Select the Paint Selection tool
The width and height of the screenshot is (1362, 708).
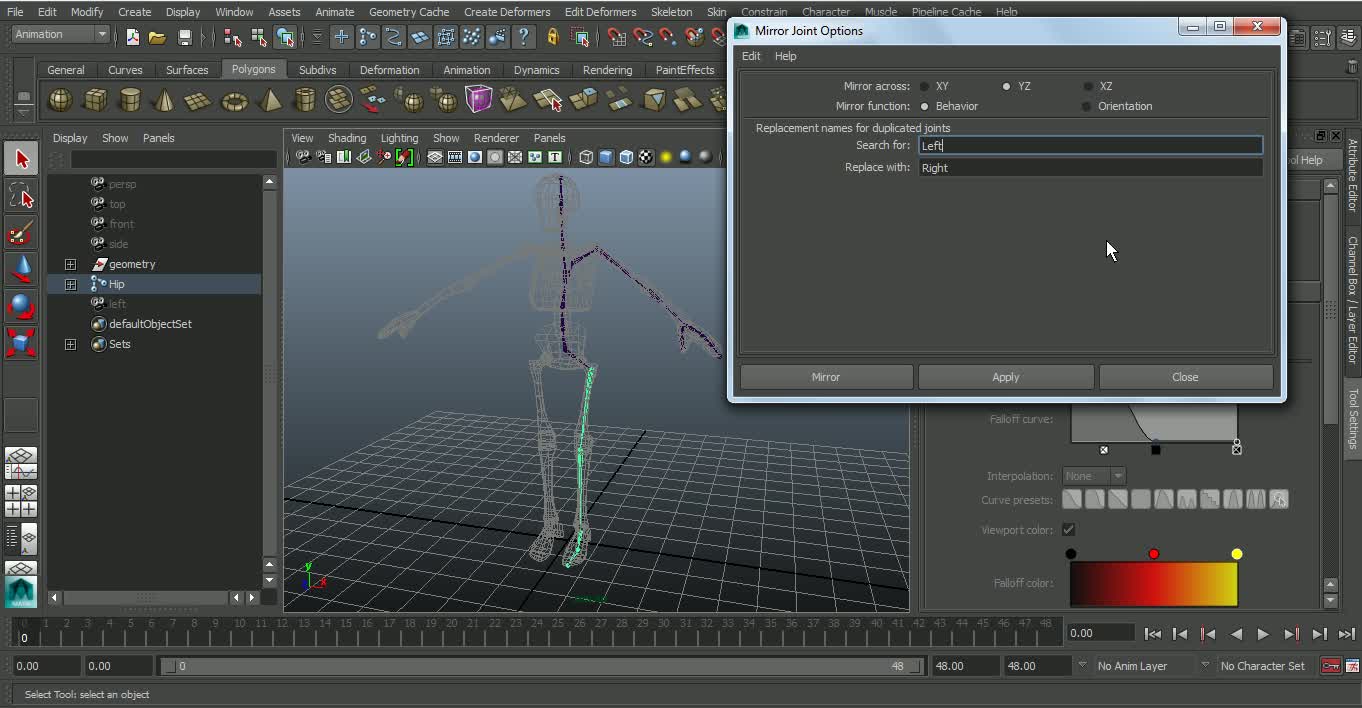(21, 233)
